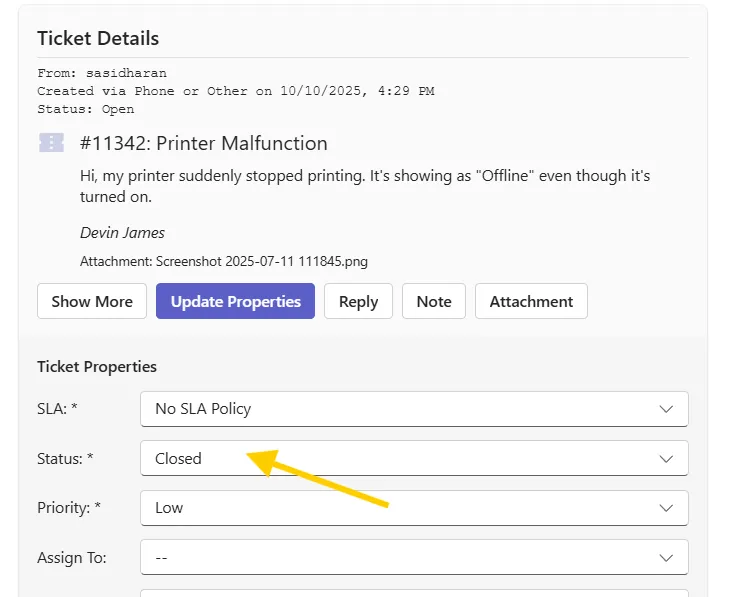Expand the Priority dropdown set to Low
This screenshot has height=597, width=753.
tap(400, 508)
